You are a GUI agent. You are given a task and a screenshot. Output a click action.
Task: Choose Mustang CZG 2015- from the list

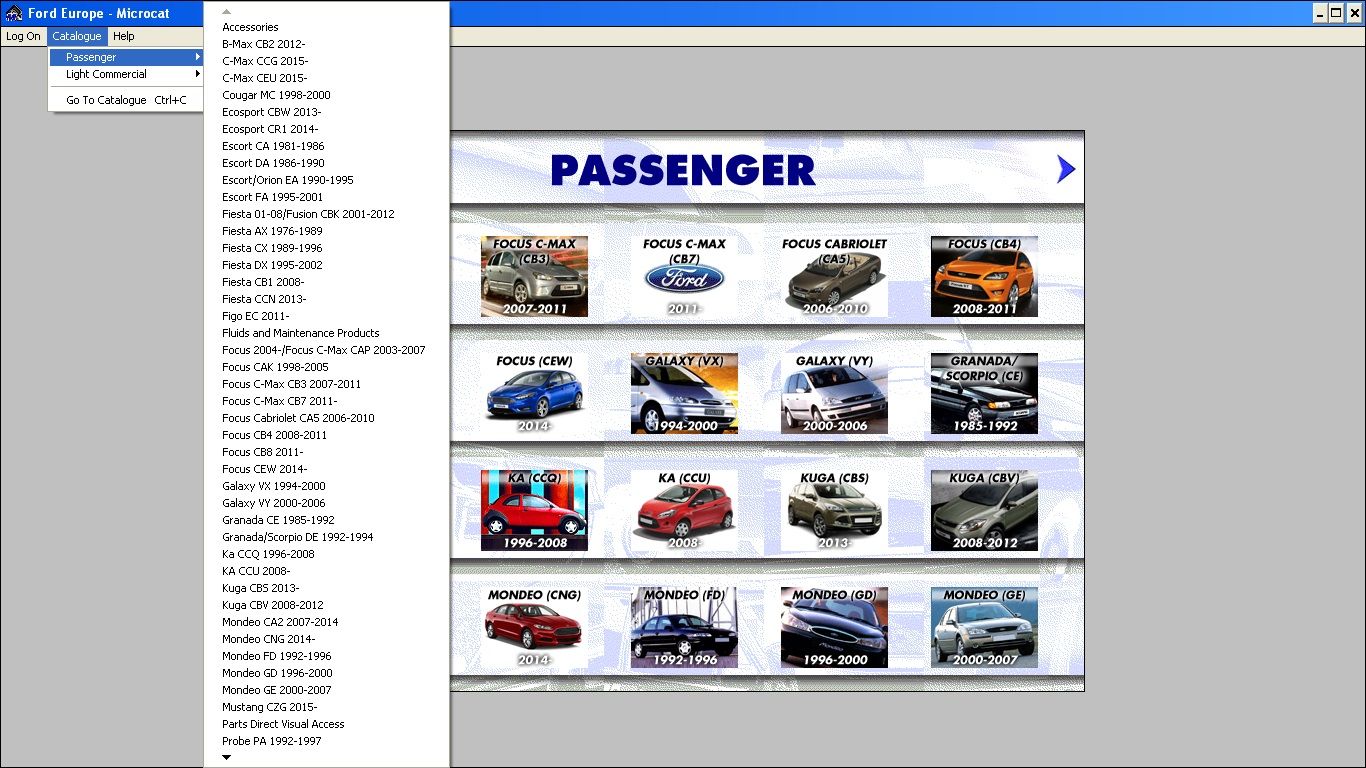tap(269, 707)
